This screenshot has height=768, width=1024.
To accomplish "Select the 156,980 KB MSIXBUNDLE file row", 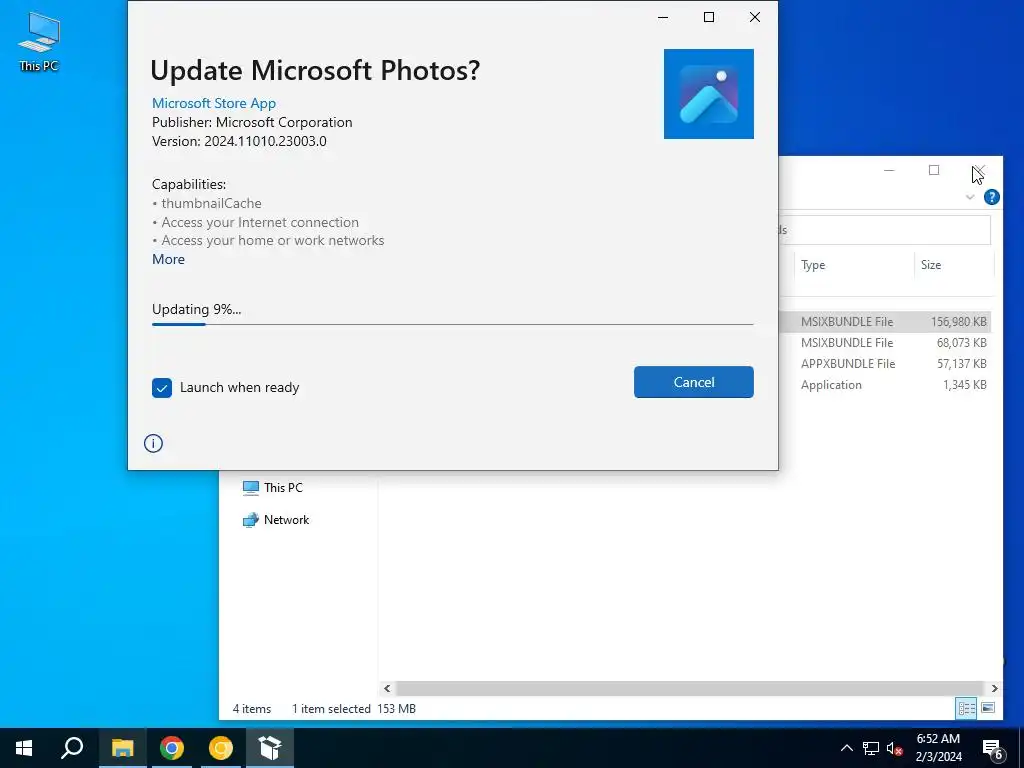I will [885, 321].
